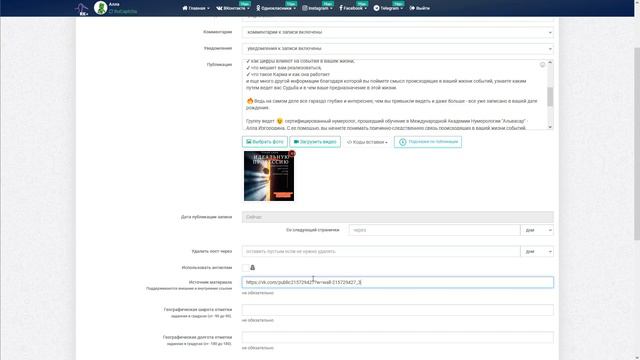
Task: Click the Дата публикации записи field
Action: click(x=398, y=217)
